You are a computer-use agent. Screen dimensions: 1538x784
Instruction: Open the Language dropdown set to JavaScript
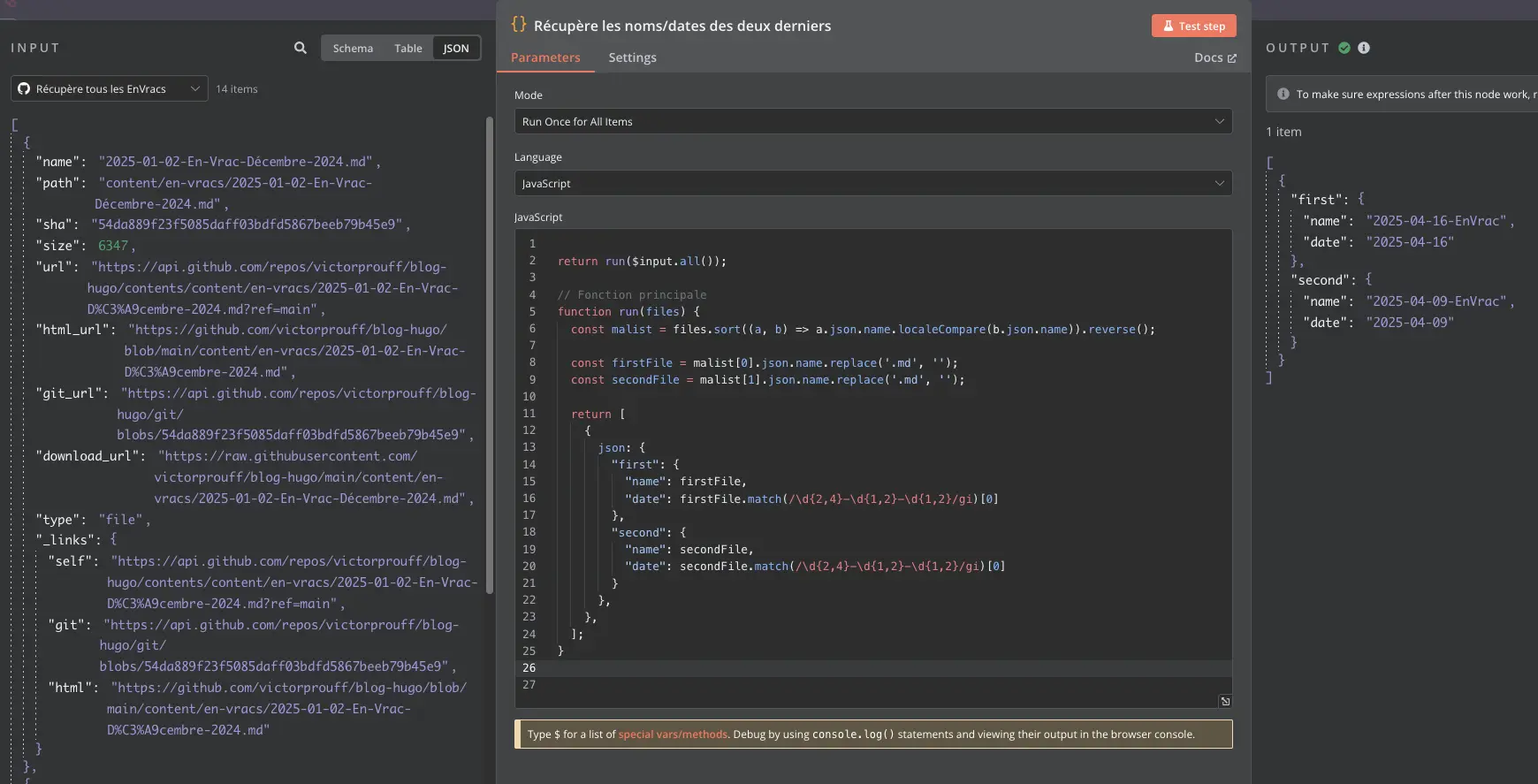tap(873, 183)
